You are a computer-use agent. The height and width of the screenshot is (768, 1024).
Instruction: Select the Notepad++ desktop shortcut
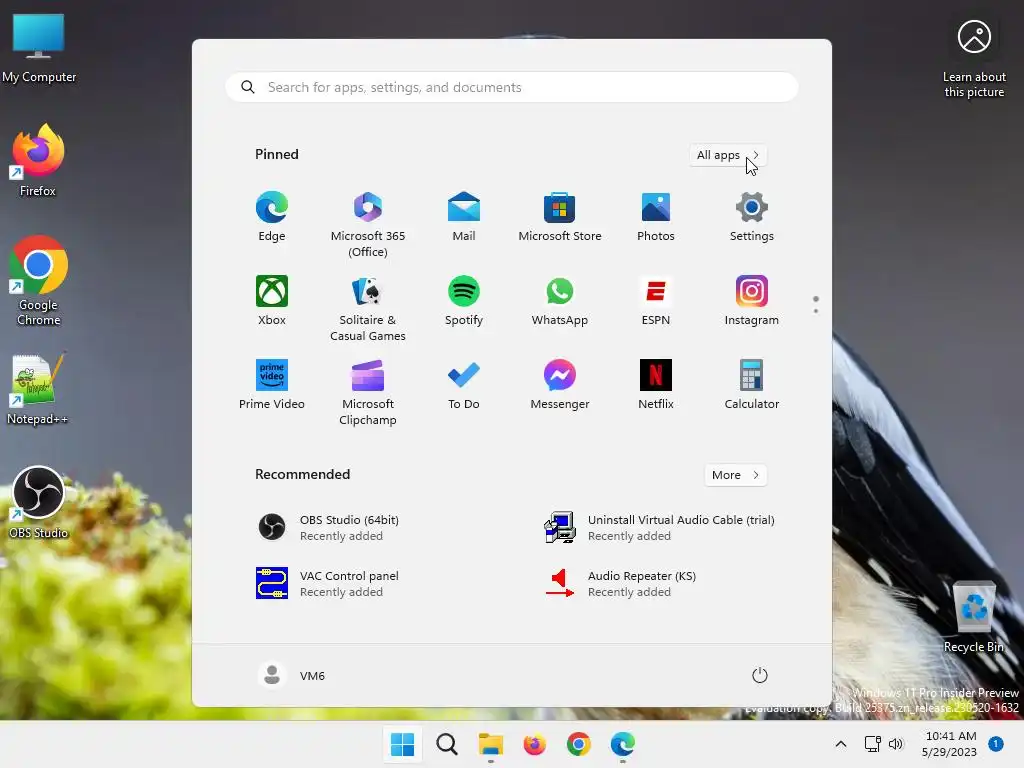coord(38,390)
